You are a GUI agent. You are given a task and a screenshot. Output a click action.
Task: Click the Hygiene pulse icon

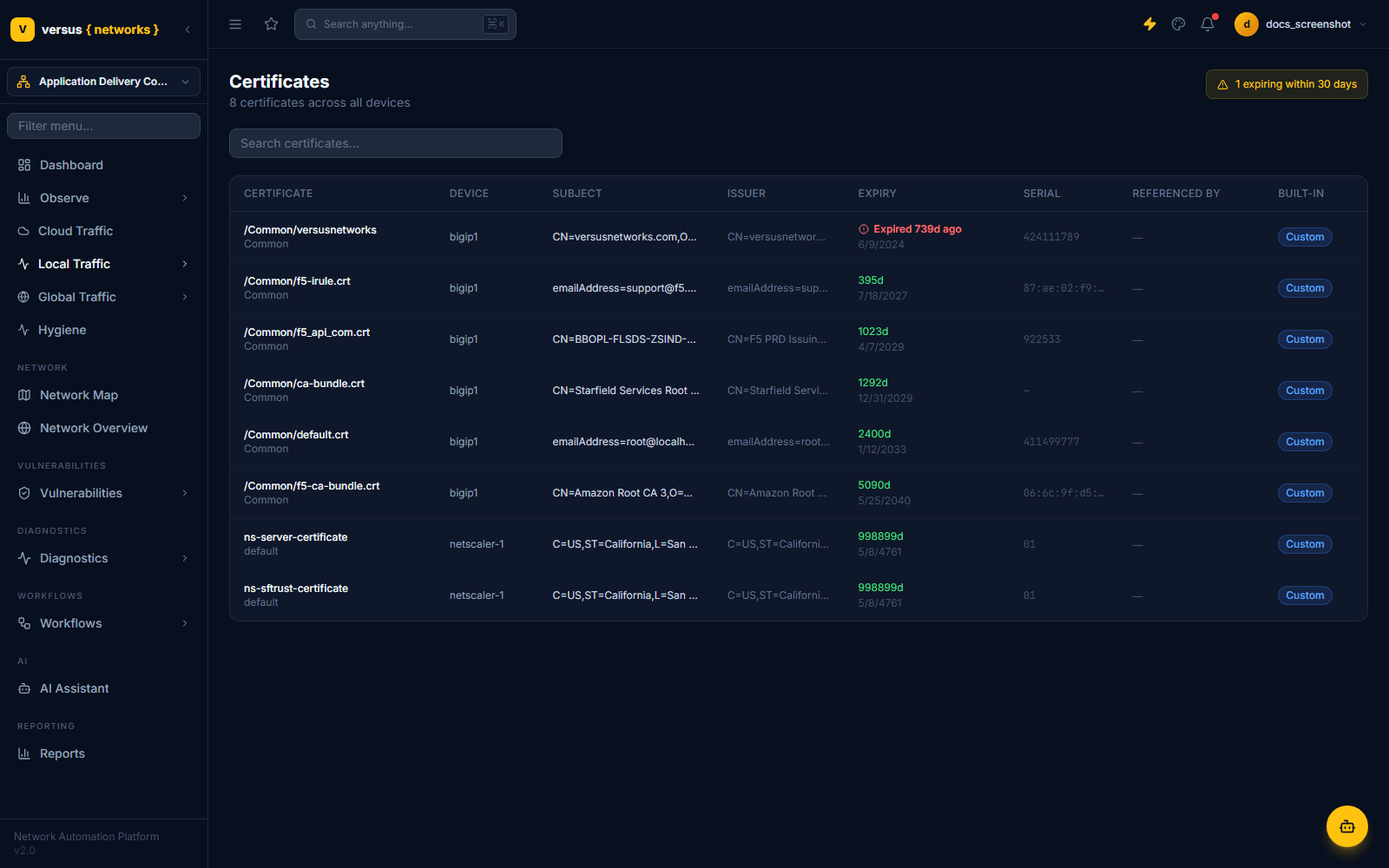tap(23, 330)
